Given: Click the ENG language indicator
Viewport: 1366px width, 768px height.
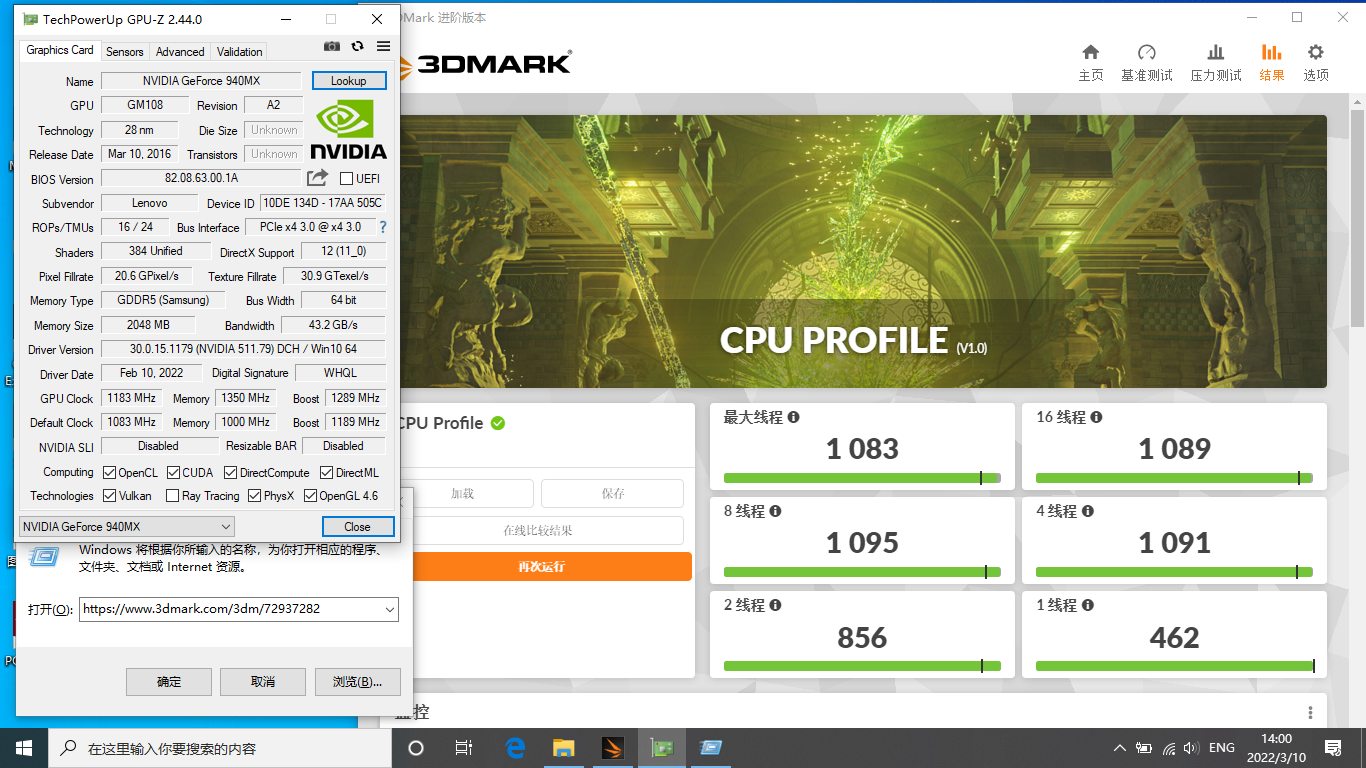Looking at the screenshot, I should pos(1222,748).
